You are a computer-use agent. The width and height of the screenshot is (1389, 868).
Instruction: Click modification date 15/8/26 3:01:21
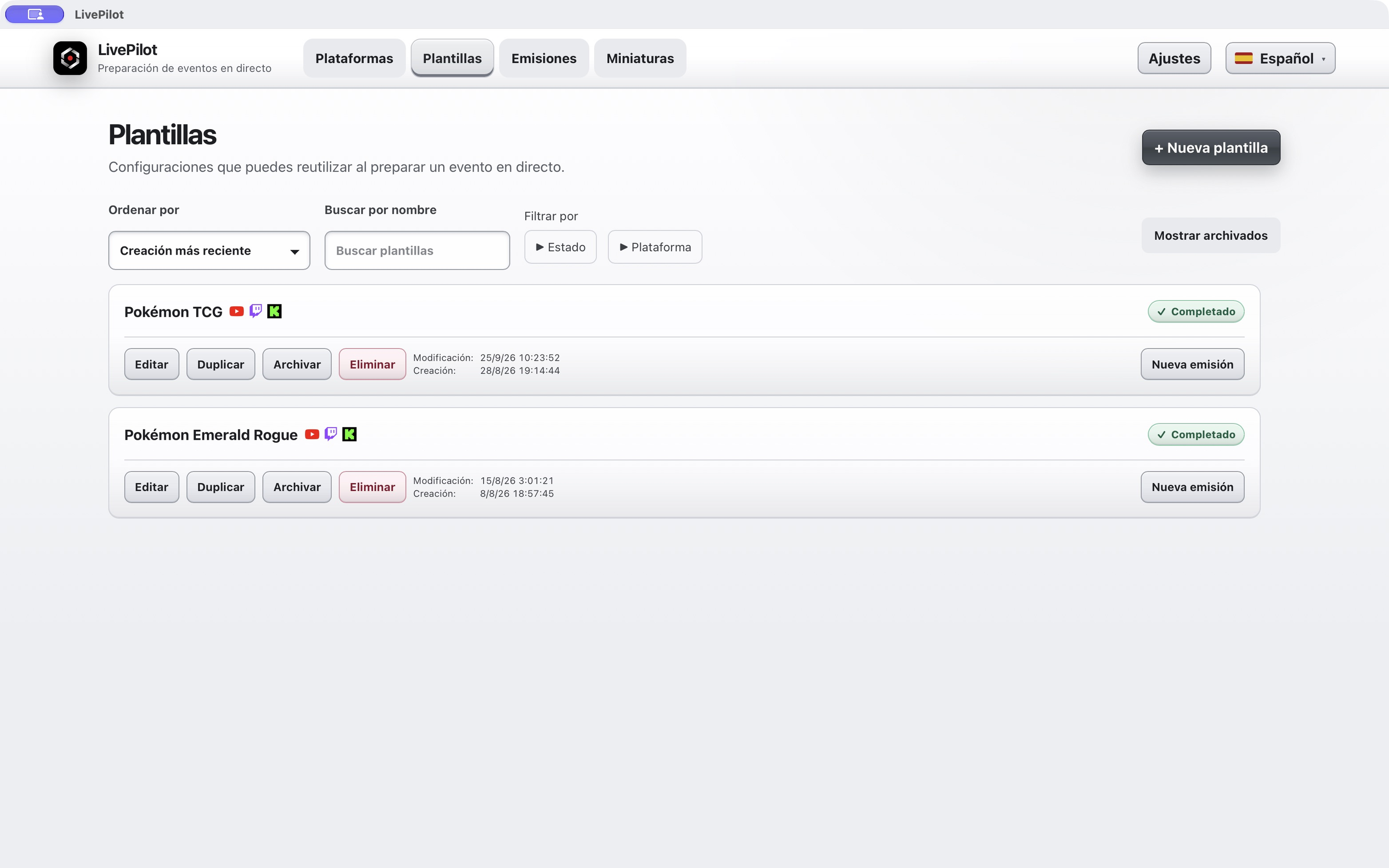tap(517, 480)
